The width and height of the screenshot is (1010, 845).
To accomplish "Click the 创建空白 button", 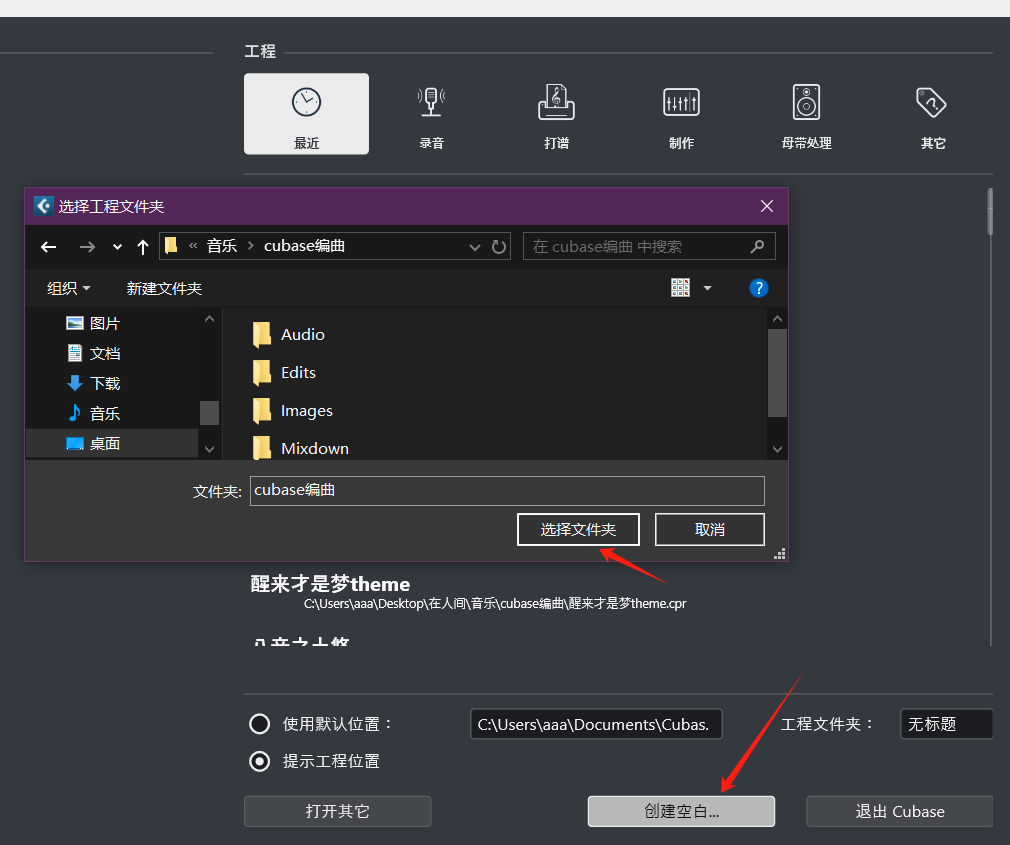I will point(681,811).
